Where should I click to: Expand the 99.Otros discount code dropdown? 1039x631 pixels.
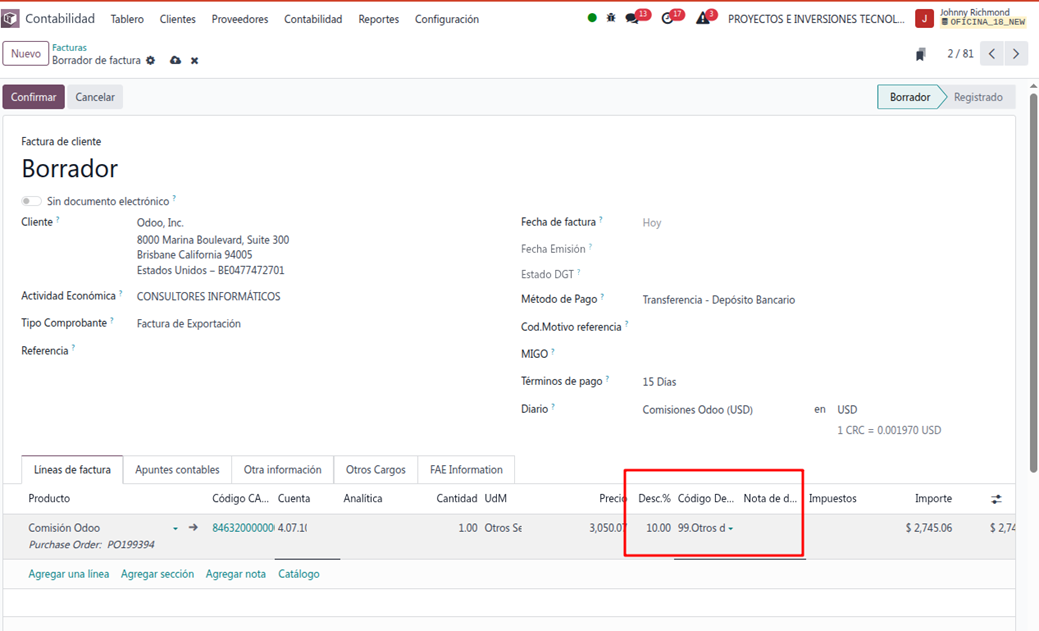click(730, 528)
